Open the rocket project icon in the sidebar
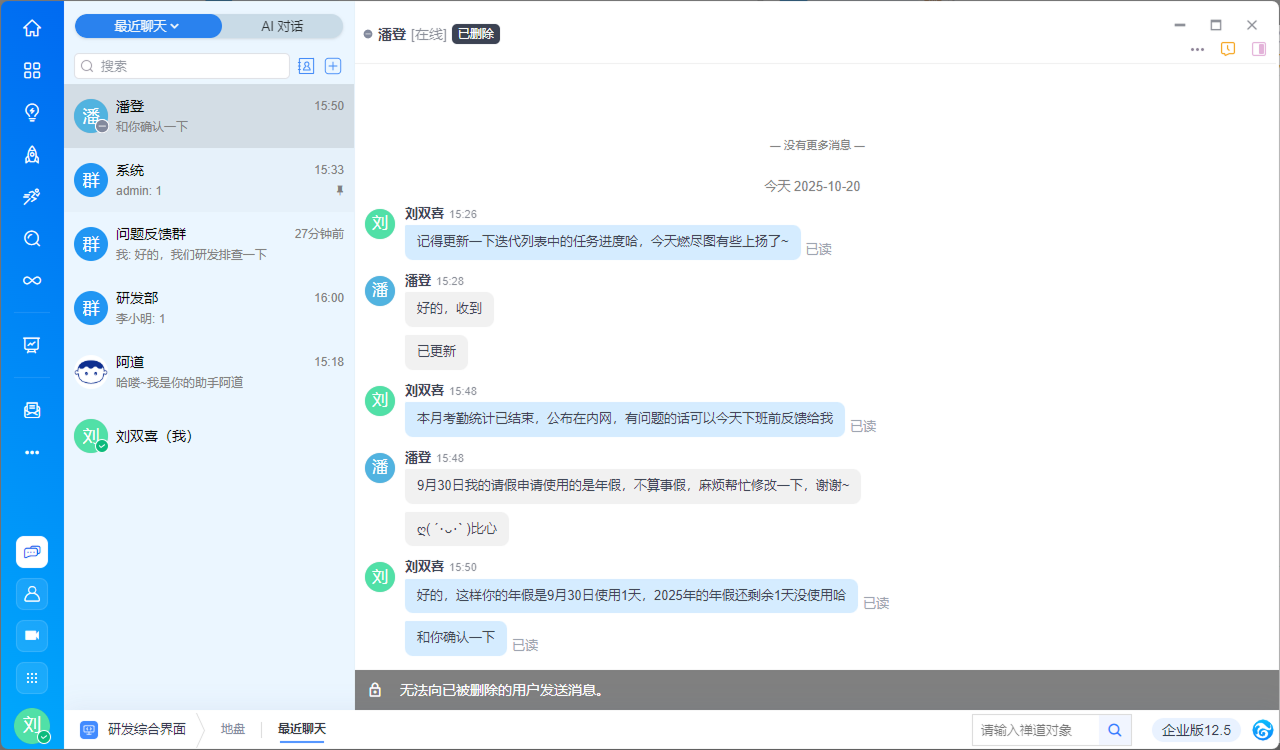Image resolution: width=1280 pixels, height=750 pixels. point(32,154)
